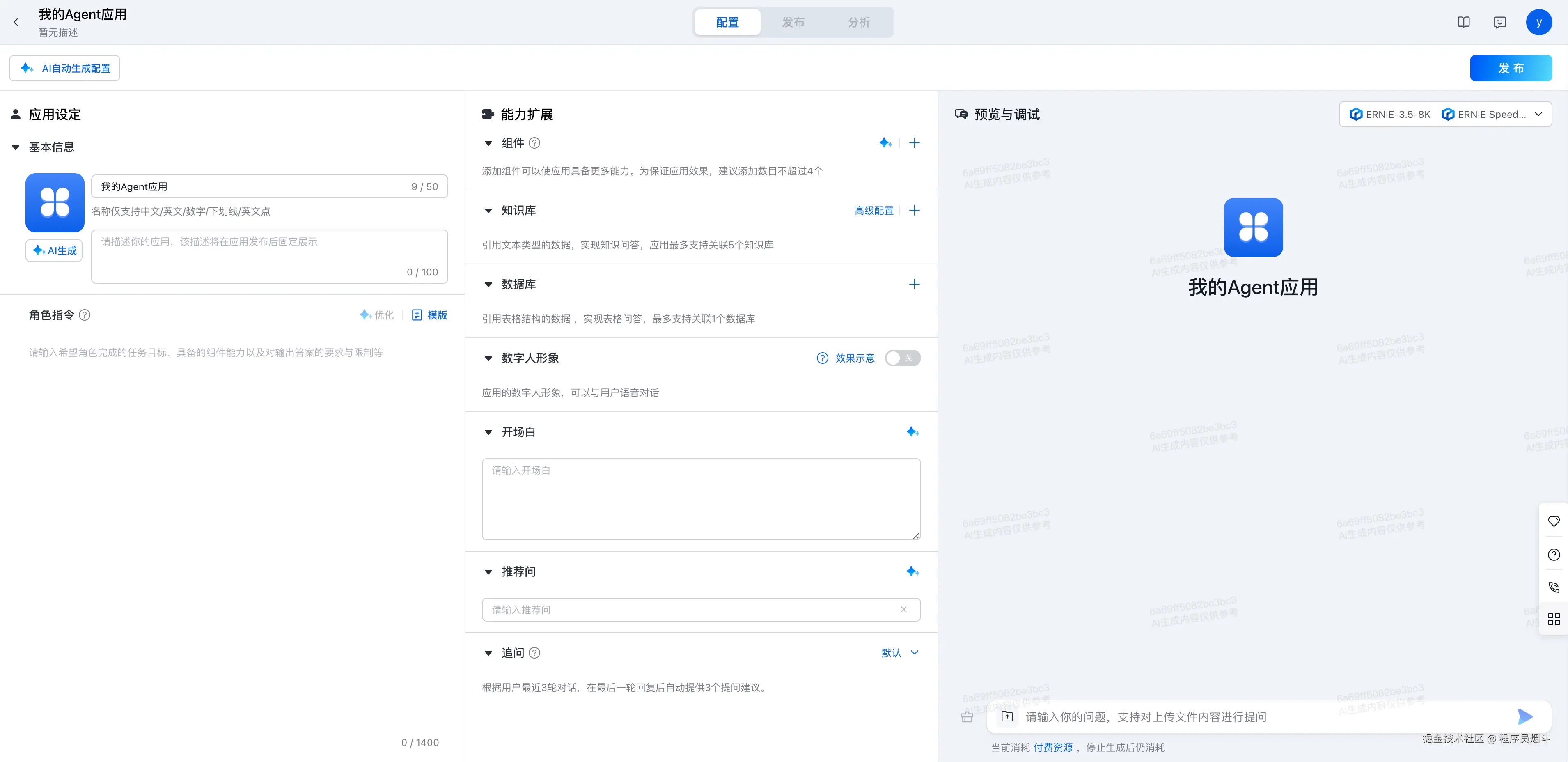Image resolution: width=1568 pixels, height=762 pixels.
Task: Click the back arrow beside 我的Agent应用
Action: [x=16, y=22]
